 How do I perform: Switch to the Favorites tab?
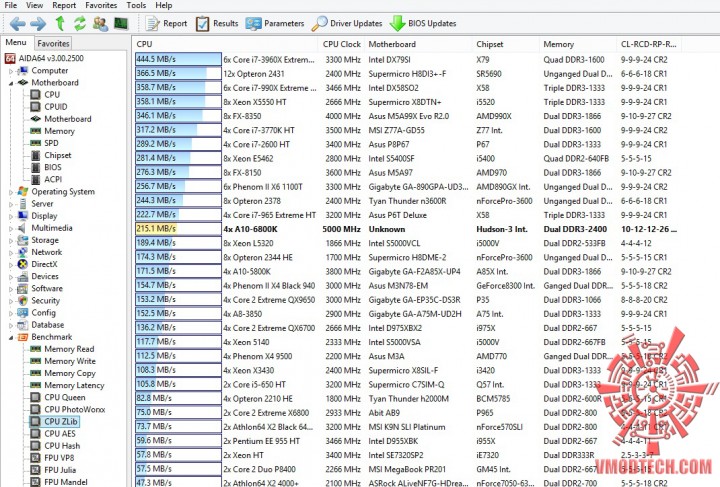coord(53,44)
